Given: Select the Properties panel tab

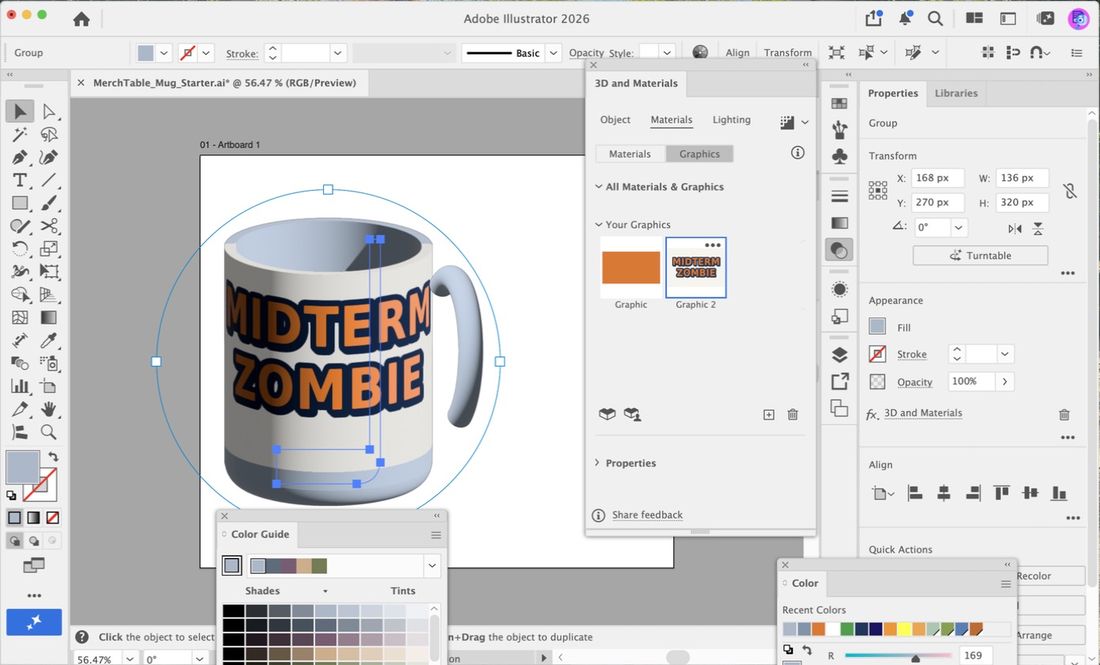Looking at the screenshot, I should 892,93.
